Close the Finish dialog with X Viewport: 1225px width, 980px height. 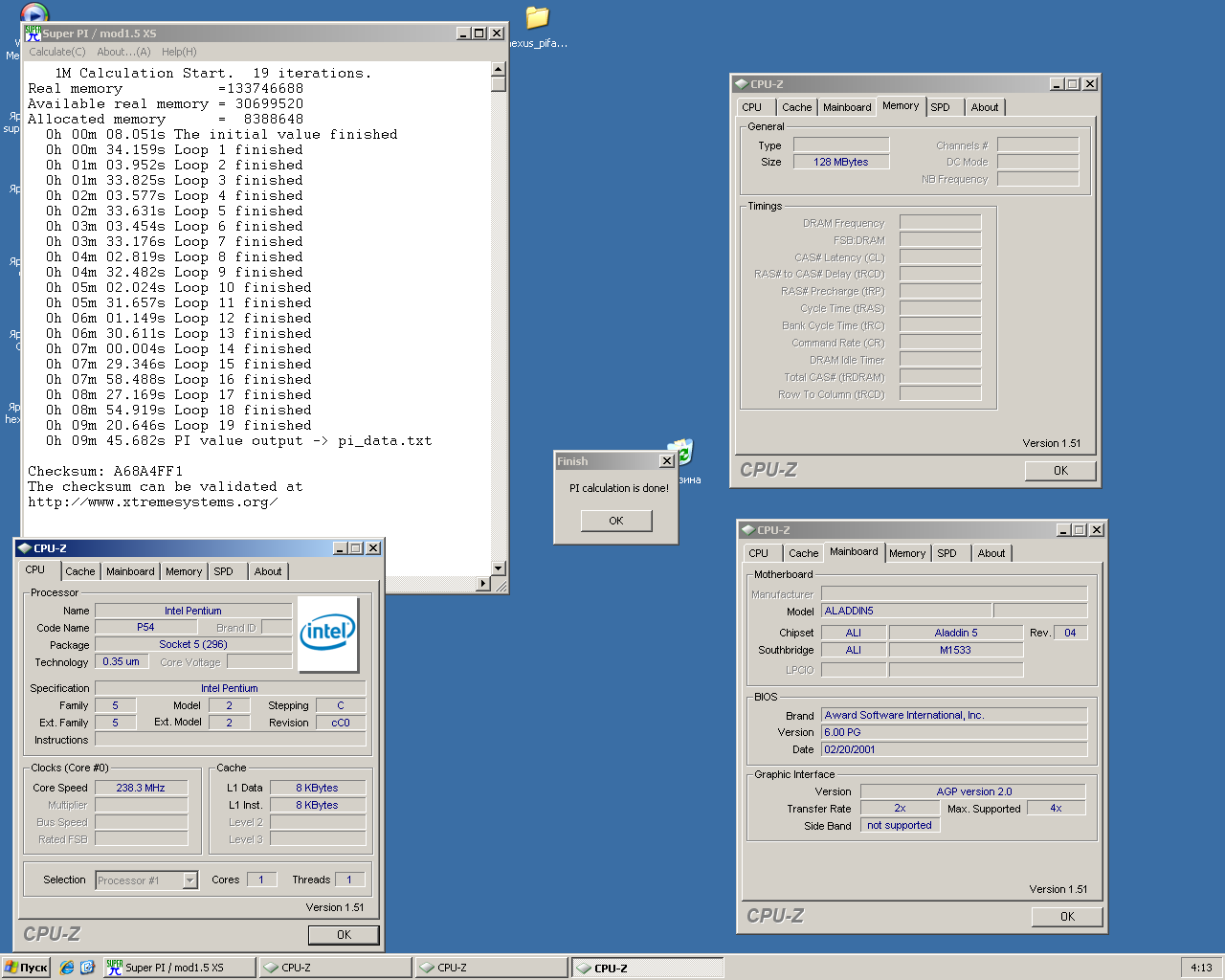point(667,461)
